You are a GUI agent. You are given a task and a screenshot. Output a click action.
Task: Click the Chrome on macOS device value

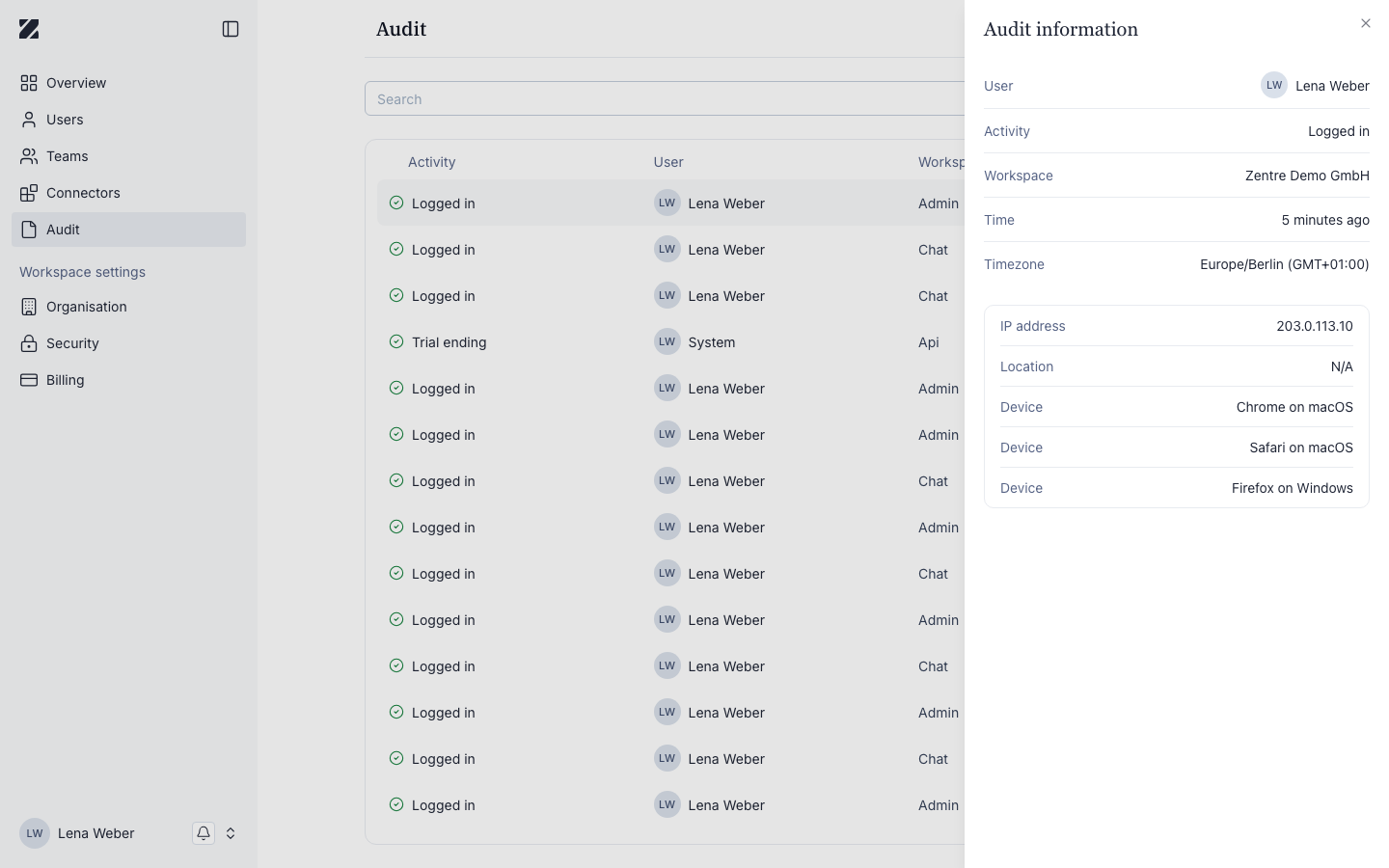1294,407
